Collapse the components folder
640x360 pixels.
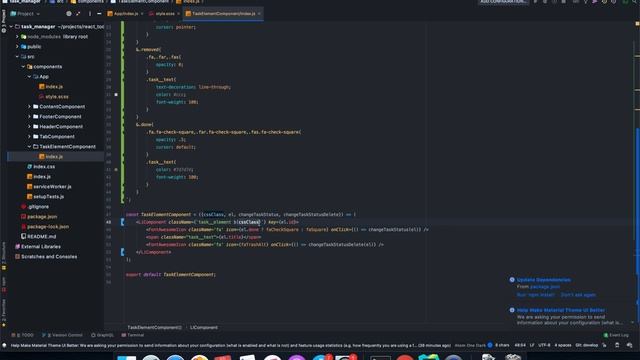coord(23,67)
